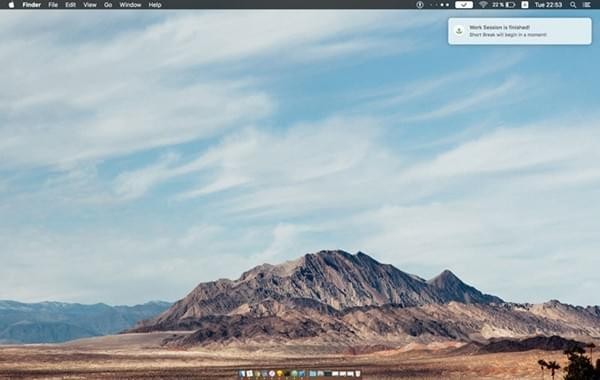Viewport: 600px width, 380px height.
Task: Click the Work Session finished notification banner
Action: tap(520, 31)
